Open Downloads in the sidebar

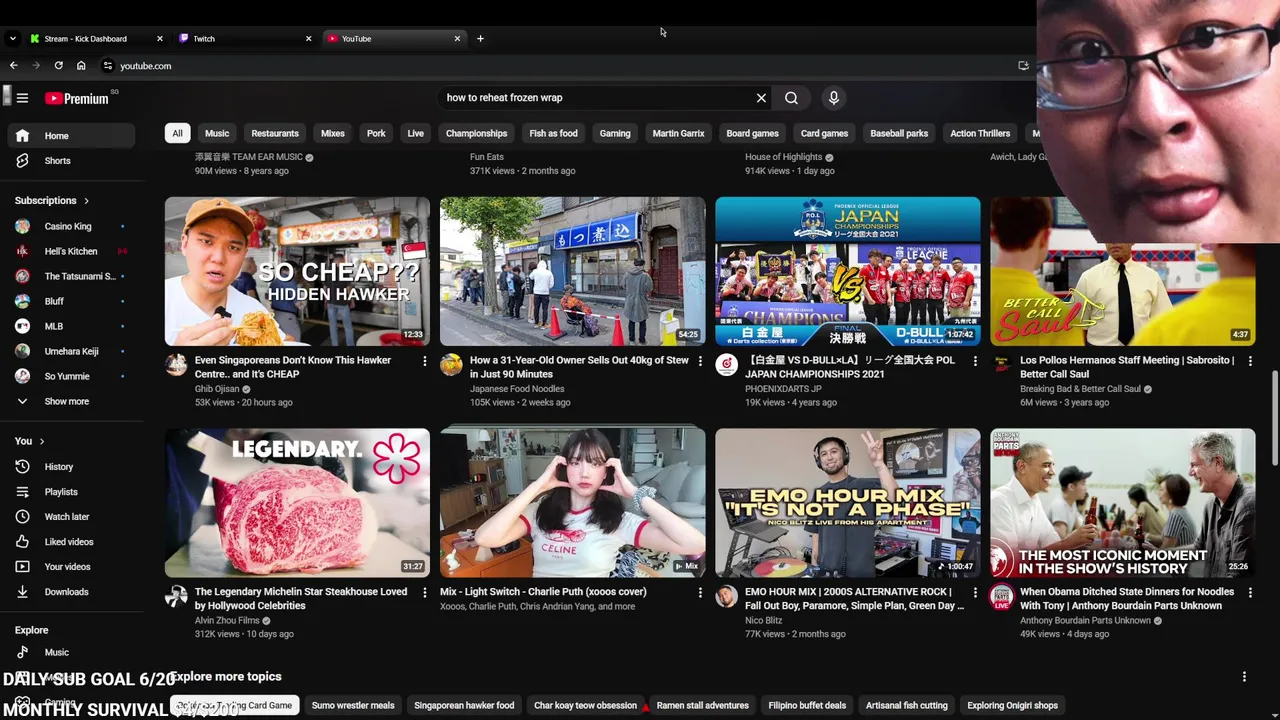click(72, 592)
